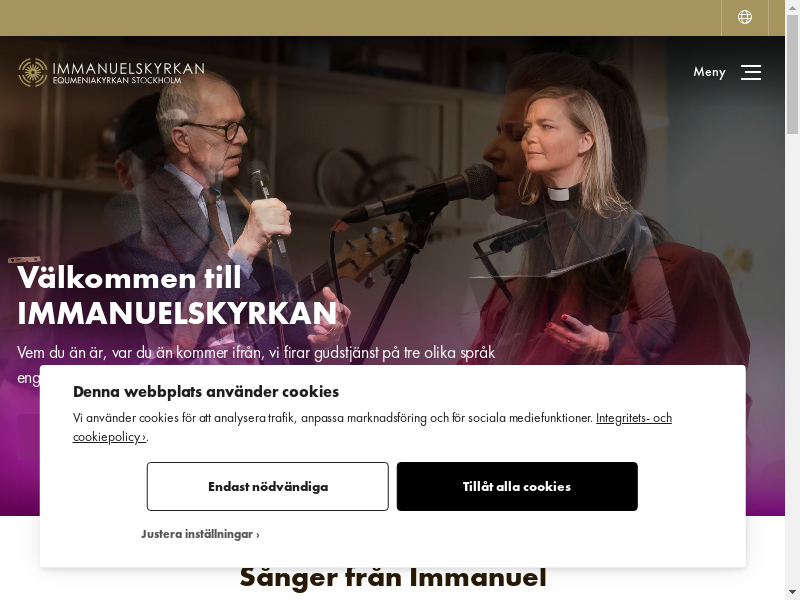This screenshot has width=800, height=600.
Task: Click the Sånger från Immanuel heading
Action: click(x=393, y=577)
